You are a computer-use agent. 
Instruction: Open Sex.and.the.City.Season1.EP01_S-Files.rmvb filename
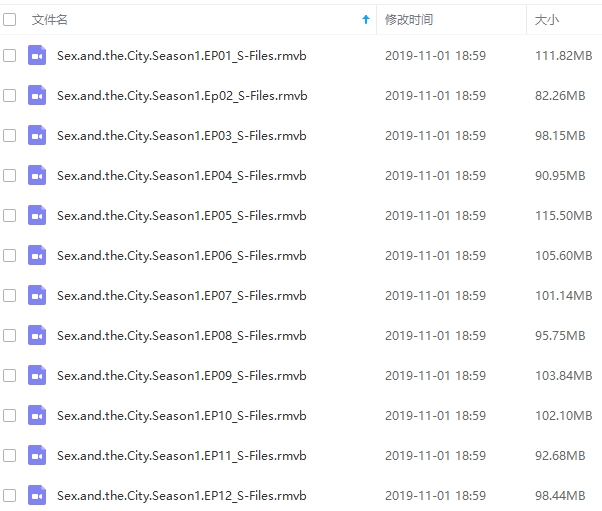pos(182,56)
